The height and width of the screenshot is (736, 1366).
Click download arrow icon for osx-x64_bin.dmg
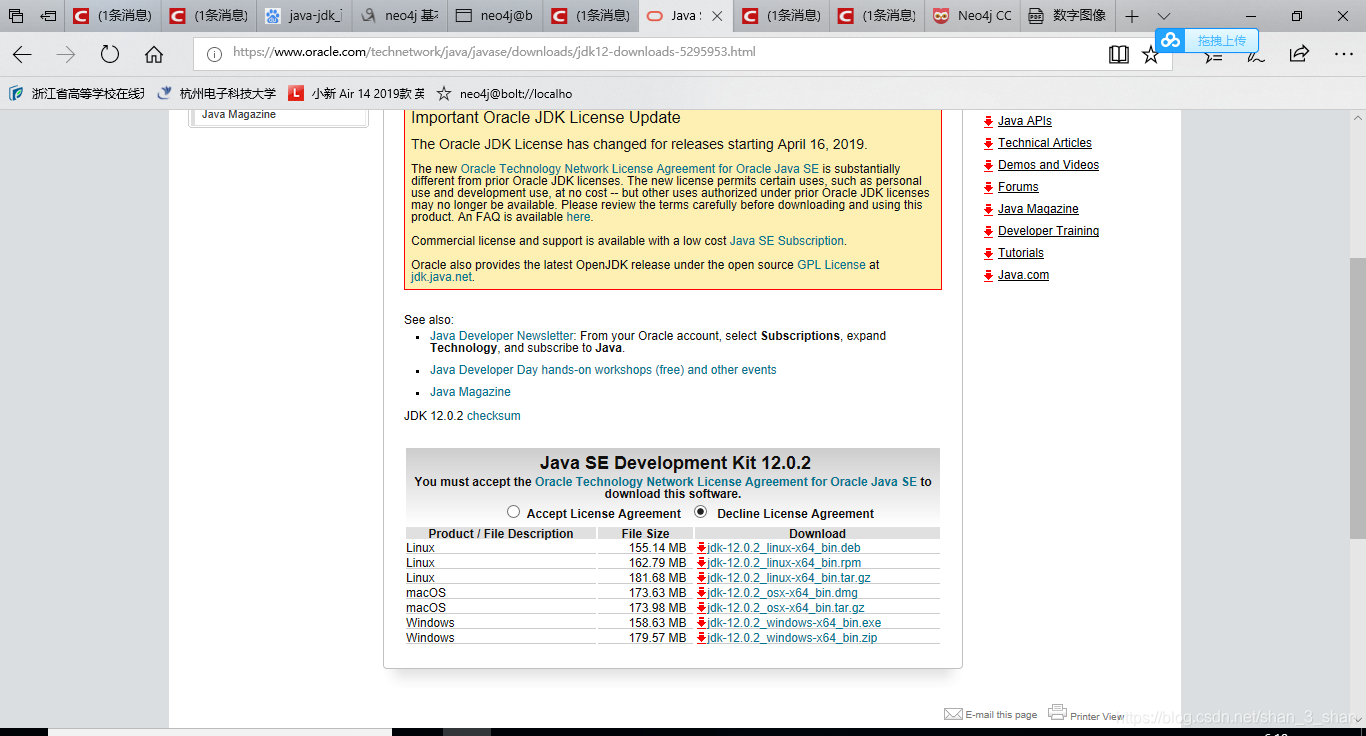tap(702, 593)
